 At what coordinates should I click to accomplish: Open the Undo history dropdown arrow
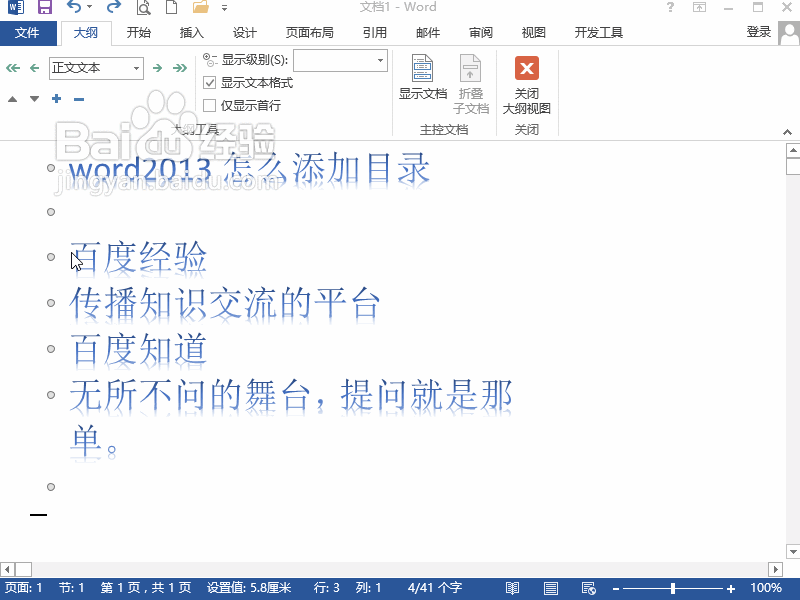pyautogui.click(x=90, y=7)
